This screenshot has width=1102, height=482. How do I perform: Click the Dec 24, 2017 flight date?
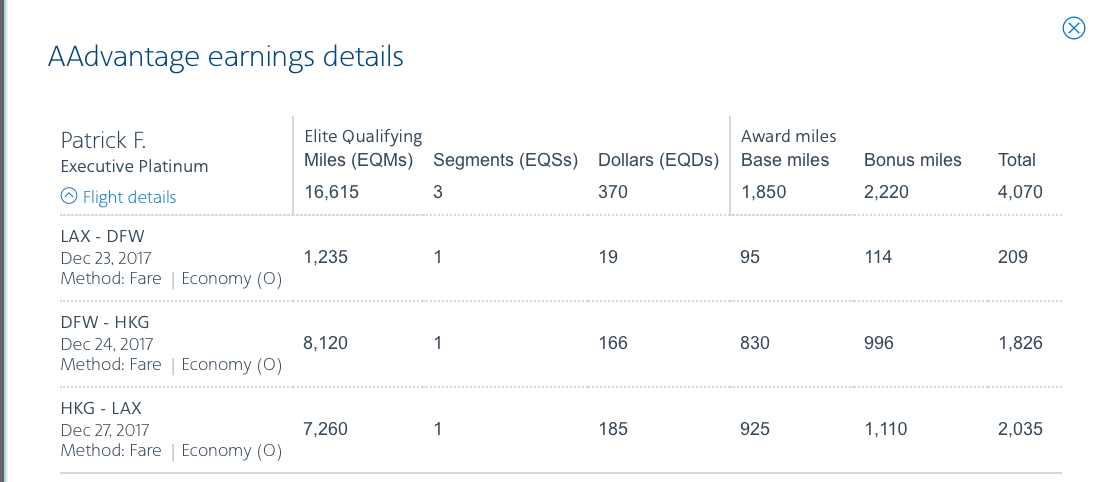tap(107, 344)
